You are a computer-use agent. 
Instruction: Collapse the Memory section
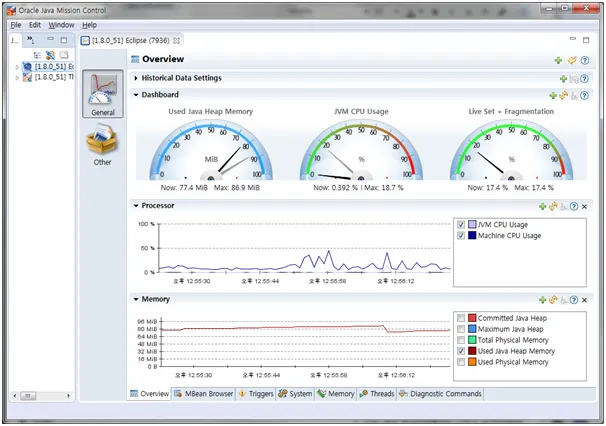pyautogui.click(x=136, y=299)
